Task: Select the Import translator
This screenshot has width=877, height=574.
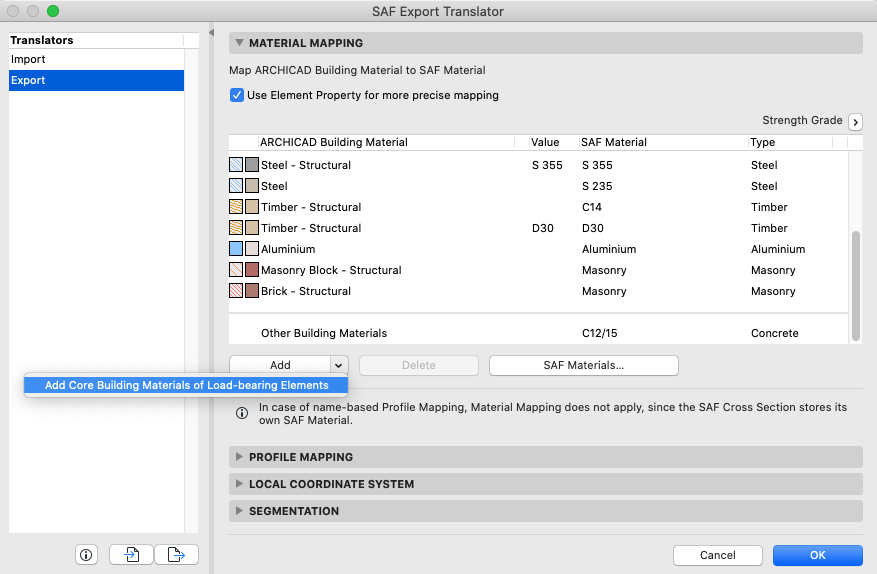Action: (x=96, y=59)
